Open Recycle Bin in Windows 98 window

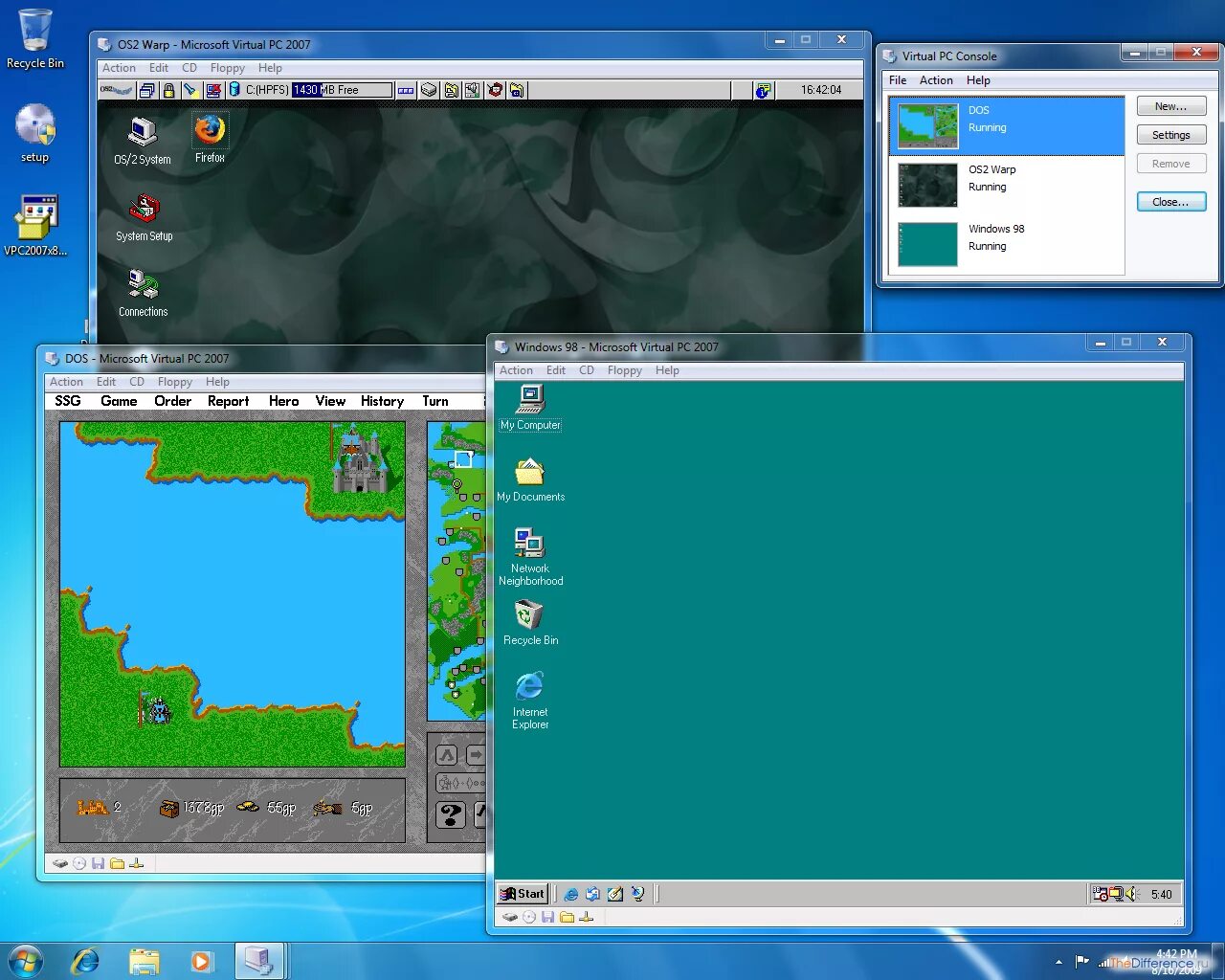[x=530, y=622]
